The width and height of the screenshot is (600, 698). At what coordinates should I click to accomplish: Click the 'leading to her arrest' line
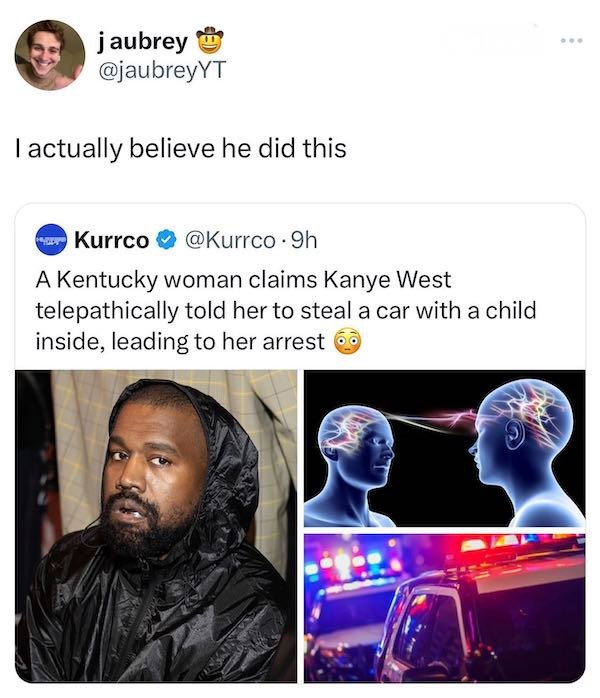click(218, 342)
